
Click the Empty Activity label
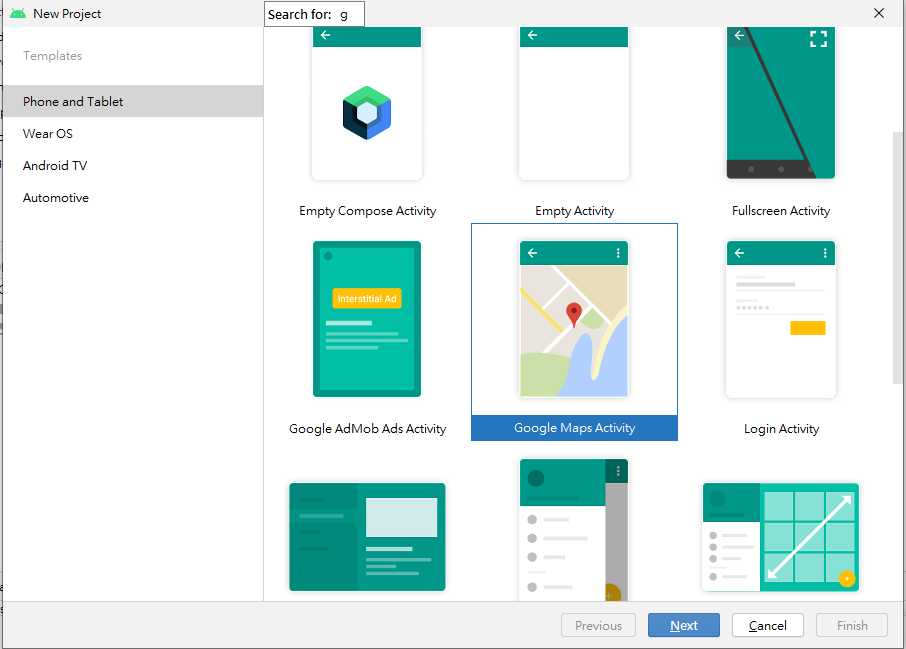574,211
